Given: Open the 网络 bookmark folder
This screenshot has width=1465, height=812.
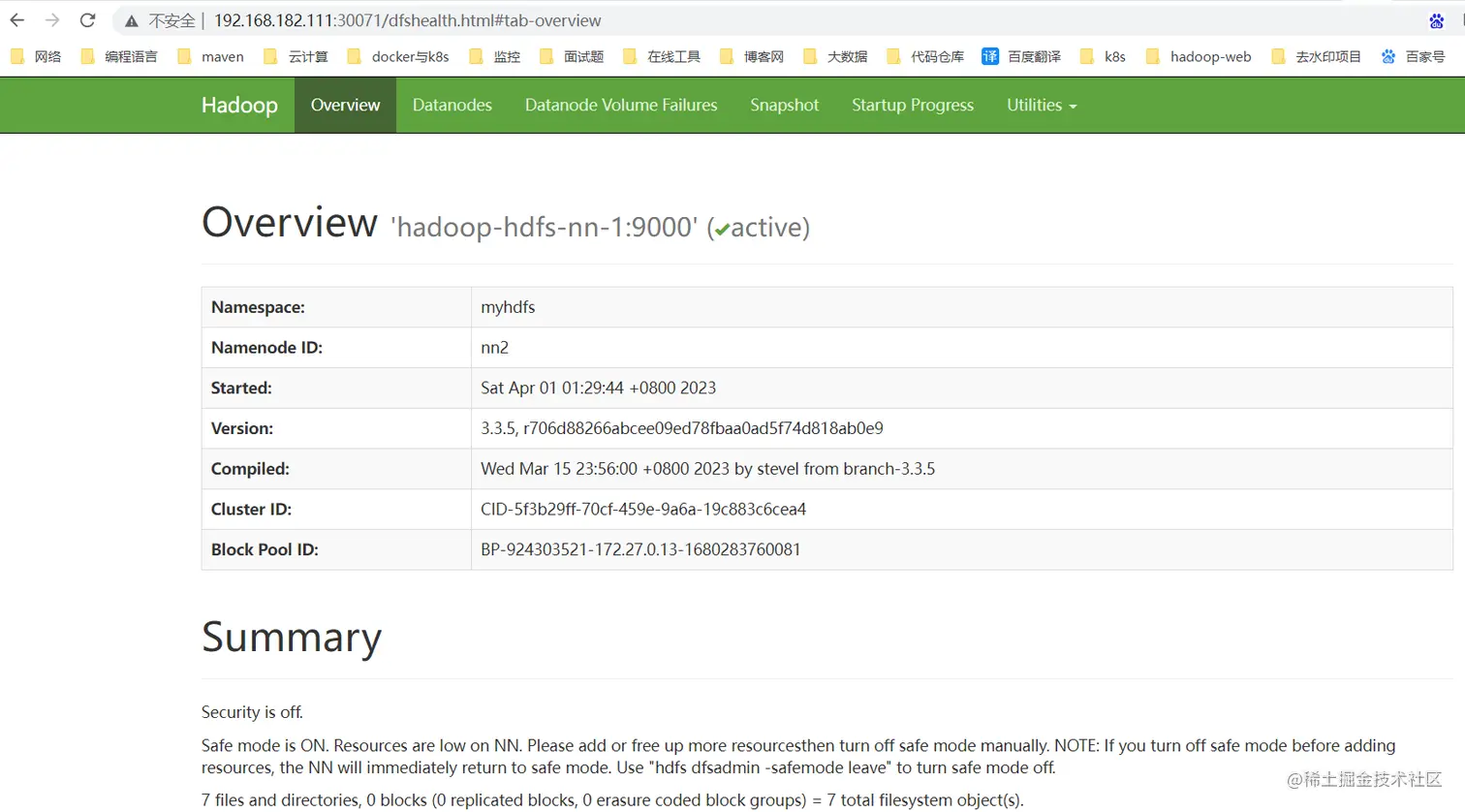Looking at the screenshot, I should 36,56.
